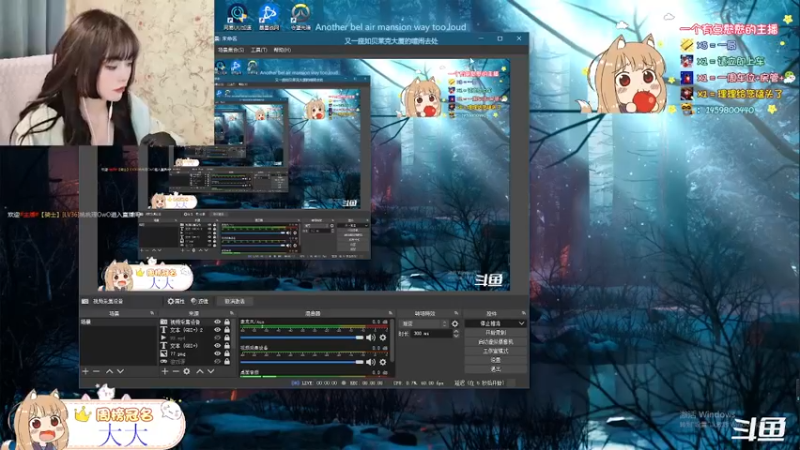Show the hidden last source in the list
The height and width of the screenshot is (450, 800).
click(217, 361)
